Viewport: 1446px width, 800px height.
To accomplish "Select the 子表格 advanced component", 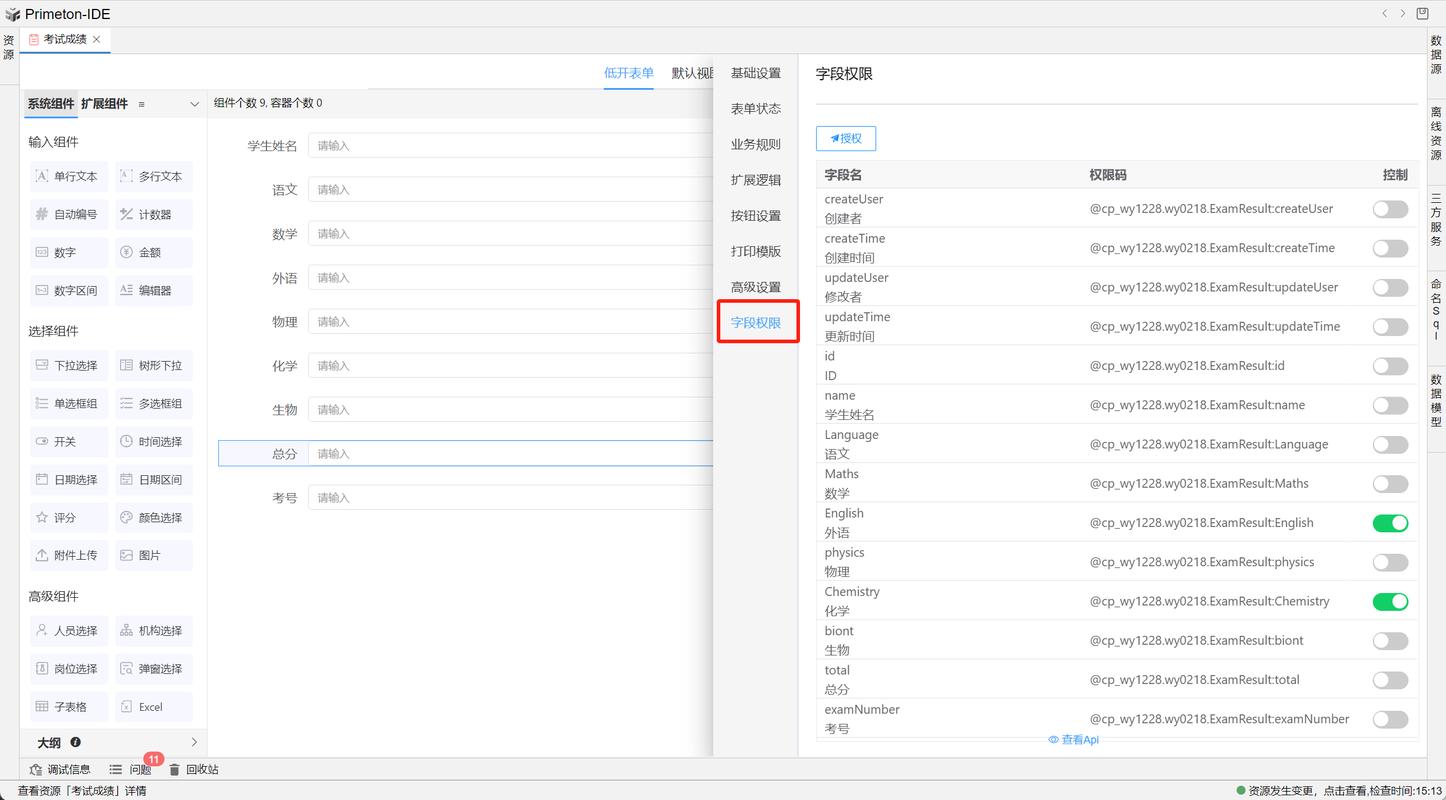I will click(68, 706).
